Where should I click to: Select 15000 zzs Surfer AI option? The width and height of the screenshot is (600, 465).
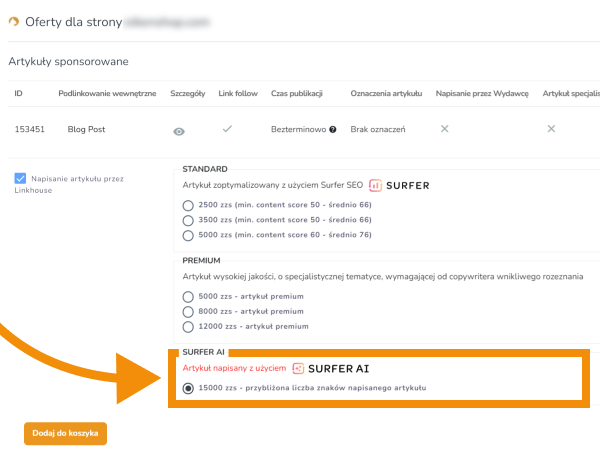[188, 388]
